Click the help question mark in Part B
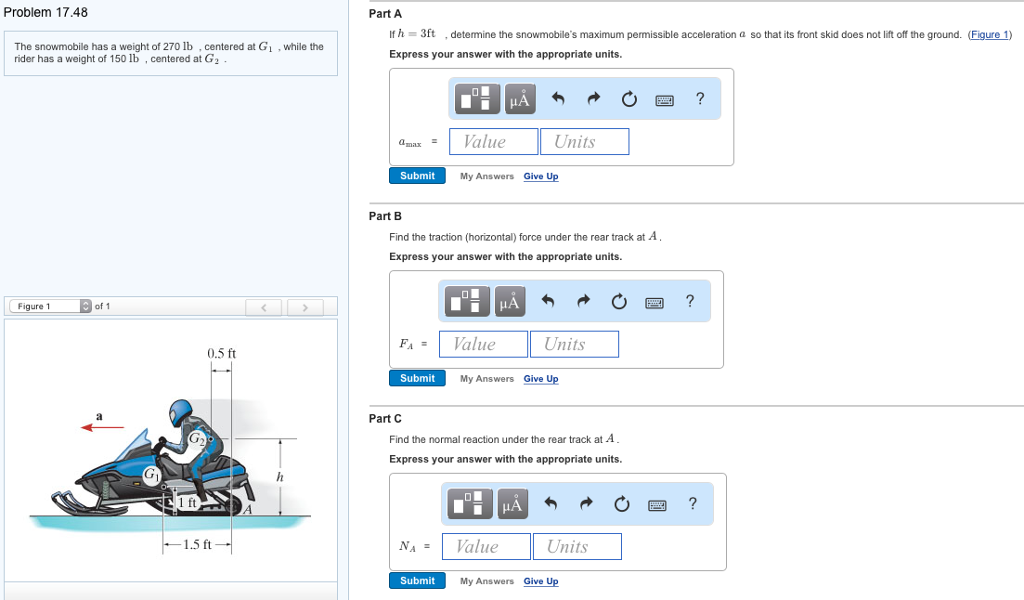1024x600 pixels. (x=688, y=300)
